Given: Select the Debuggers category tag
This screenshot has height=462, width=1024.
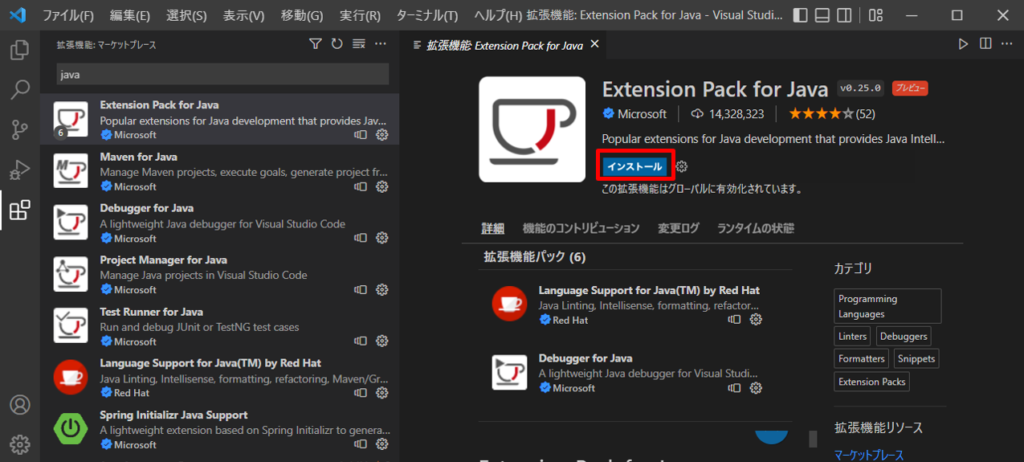Looking at the screenshot, I should tap(903, 337).
